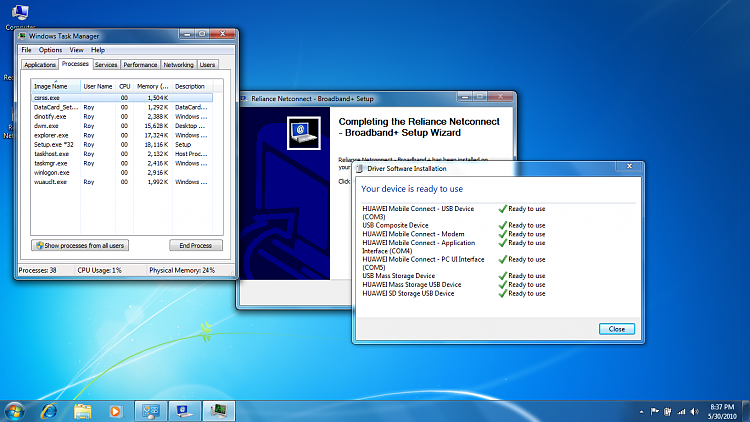
Task: Switch to the Task Manager taskbar button
Action: pos(219,411)
